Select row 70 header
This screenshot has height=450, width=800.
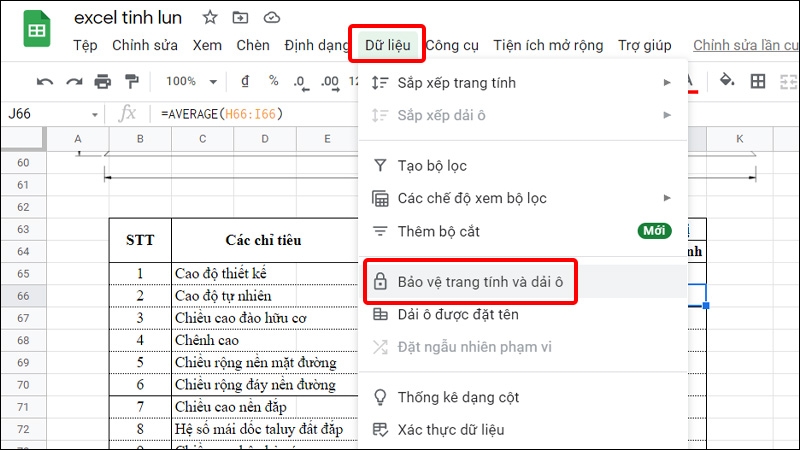coord(23,385)
